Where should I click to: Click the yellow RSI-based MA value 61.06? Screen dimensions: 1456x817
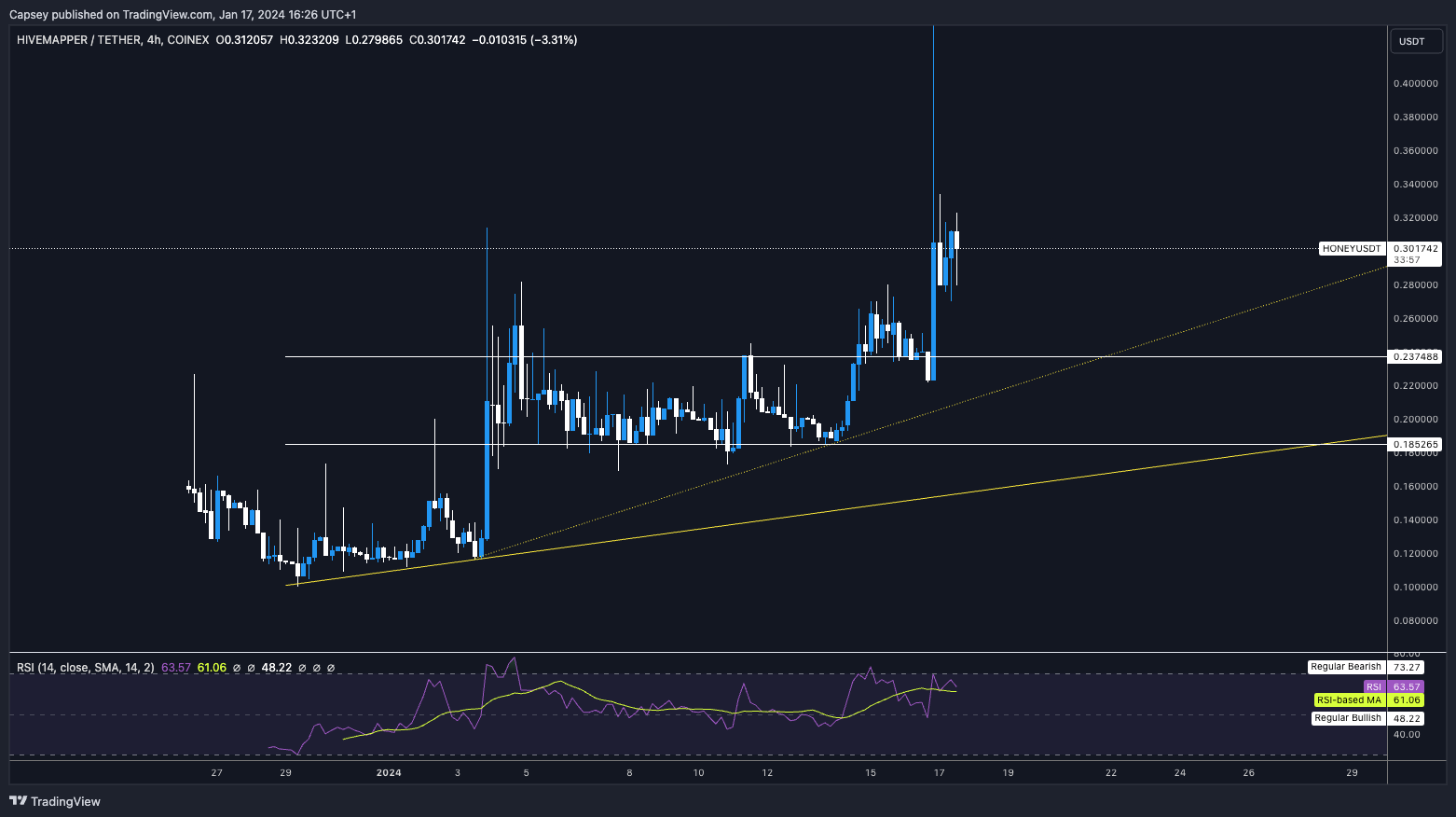[x=212, y=668]
